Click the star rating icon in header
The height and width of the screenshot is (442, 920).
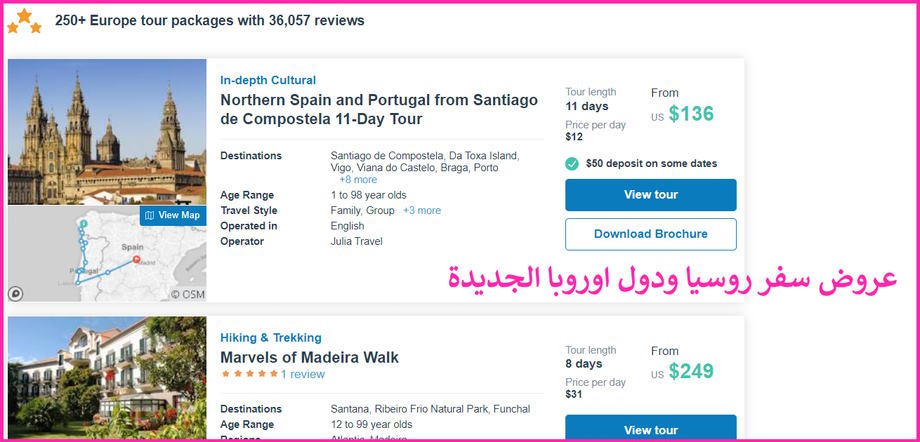coord(24,20)
